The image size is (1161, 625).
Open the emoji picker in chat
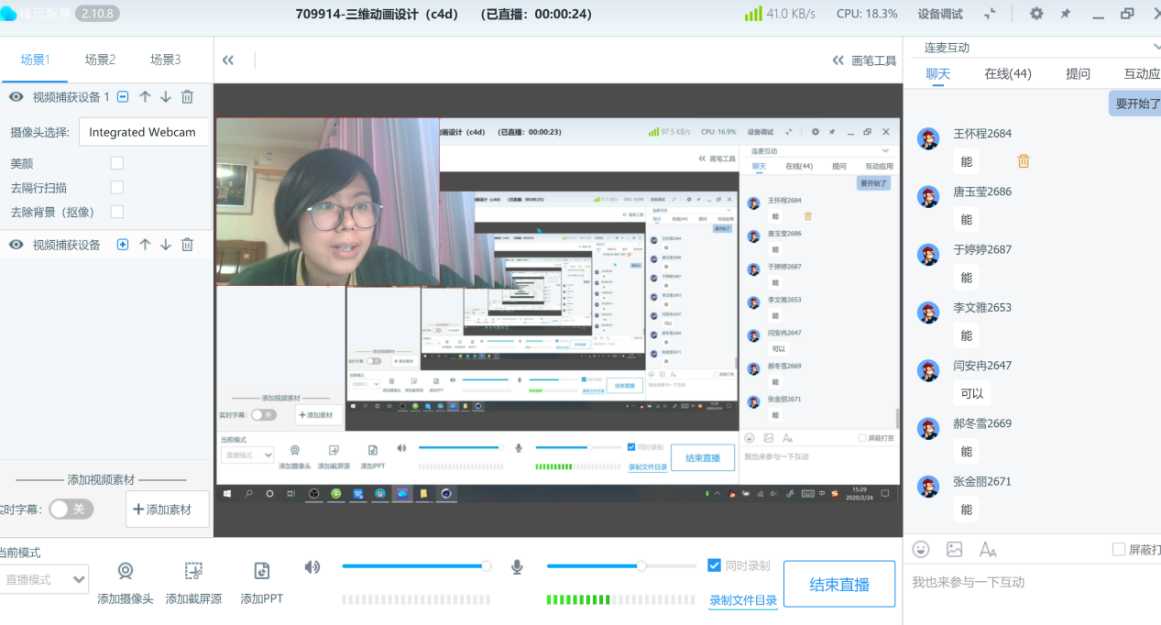[x=921, y=549]
